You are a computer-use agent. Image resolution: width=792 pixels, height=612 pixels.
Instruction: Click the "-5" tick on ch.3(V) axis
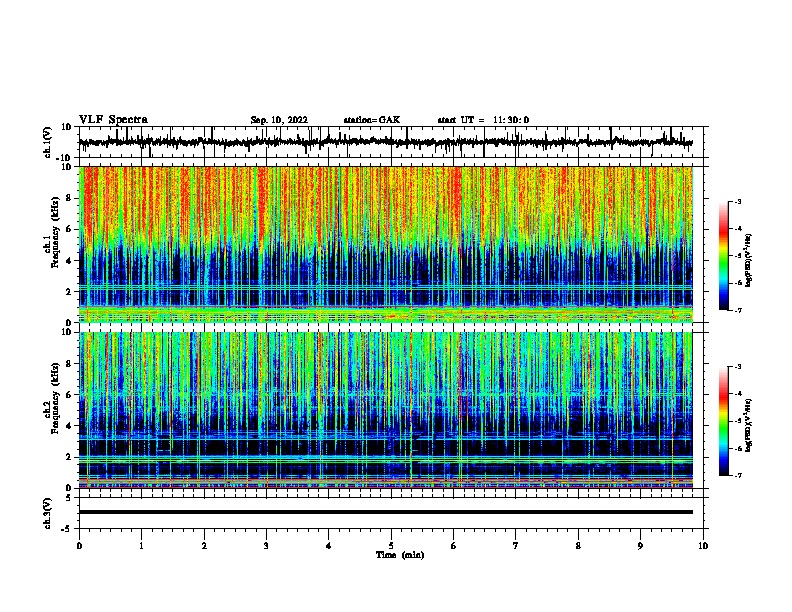(x=68, y=529)
